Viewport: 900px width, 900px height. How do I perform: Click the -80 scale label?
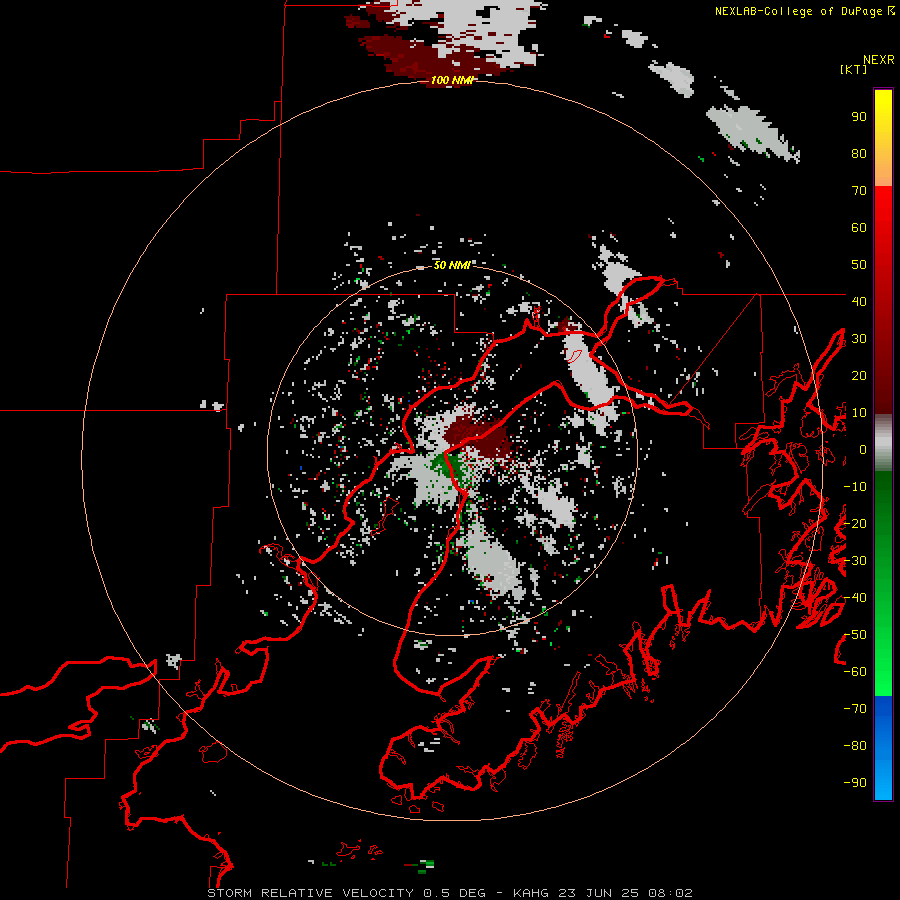pos(855,746)
